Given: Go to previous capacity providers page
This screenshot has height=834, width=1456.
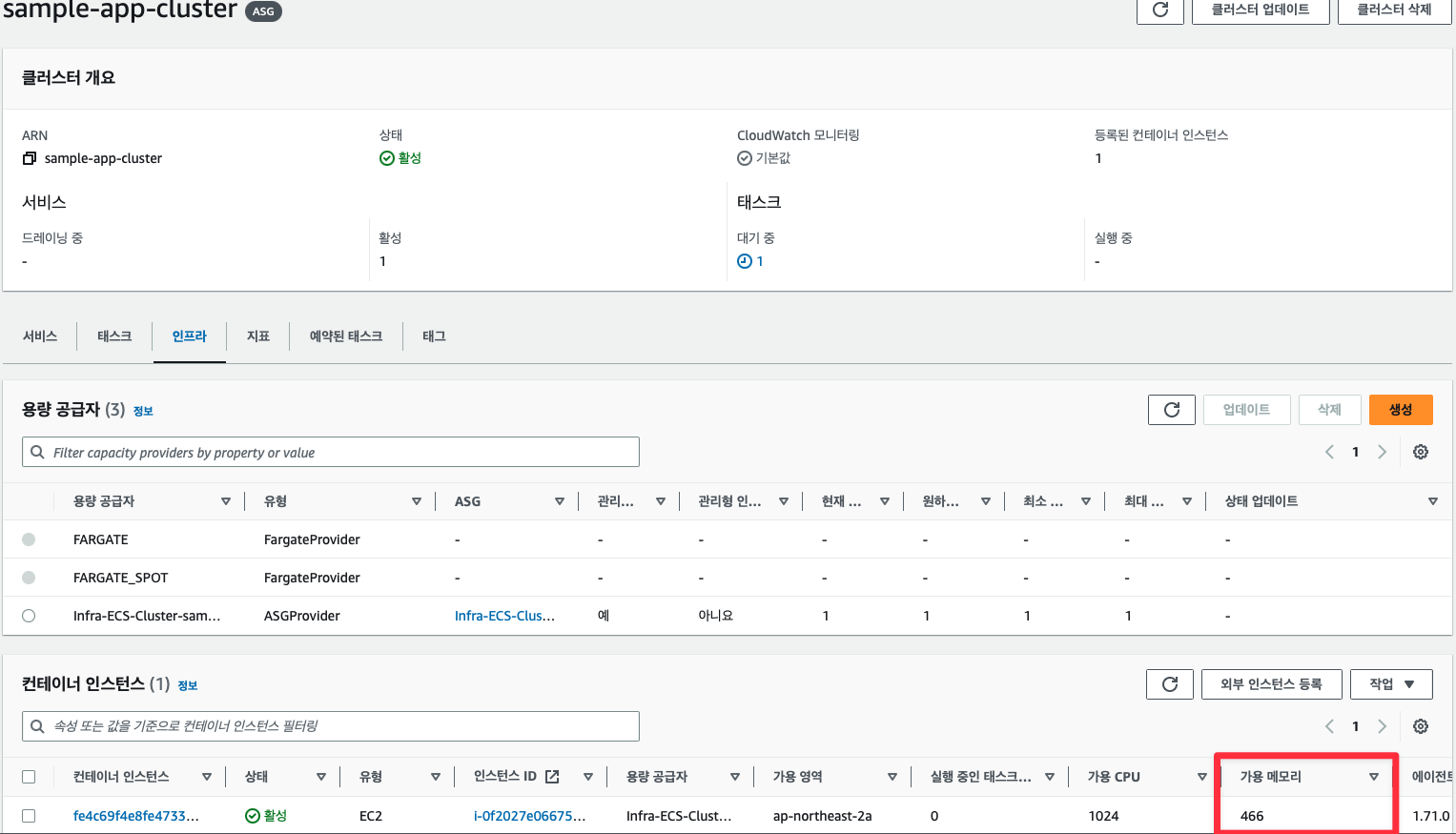Looking at the screenshot, I should pos(1329,452).
